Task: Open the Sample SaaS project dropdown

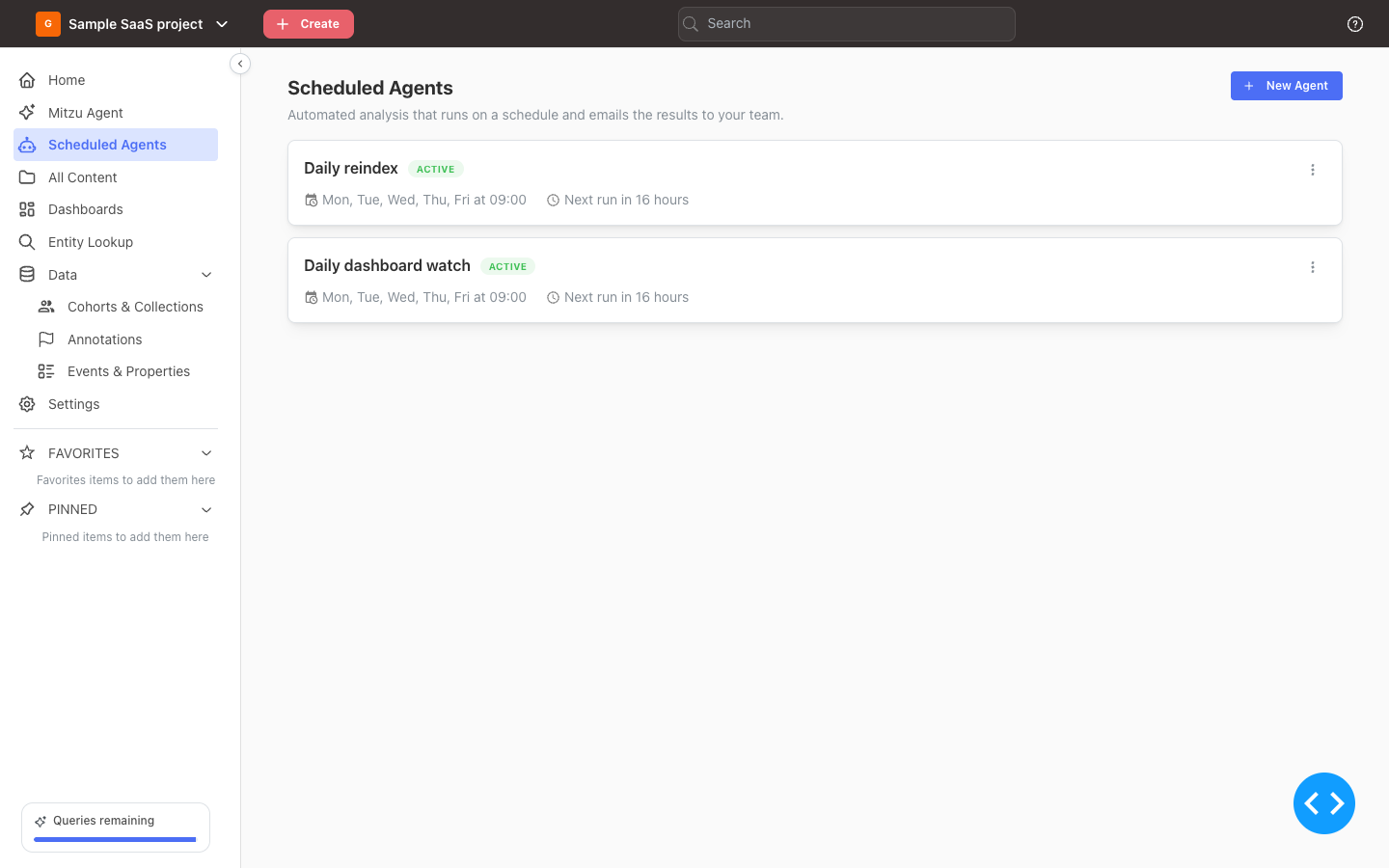Action: click(133, 24)
